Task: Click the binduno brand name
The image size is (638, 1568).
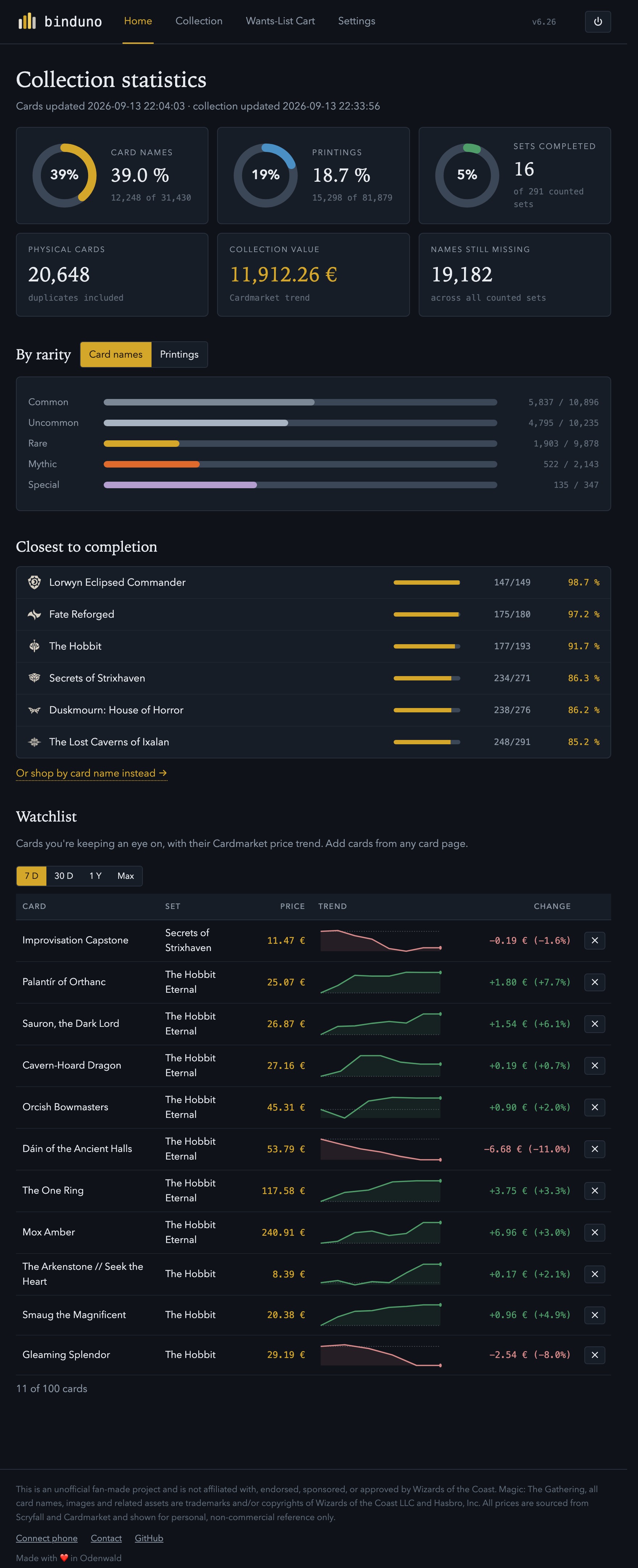Action: [73, 21]
